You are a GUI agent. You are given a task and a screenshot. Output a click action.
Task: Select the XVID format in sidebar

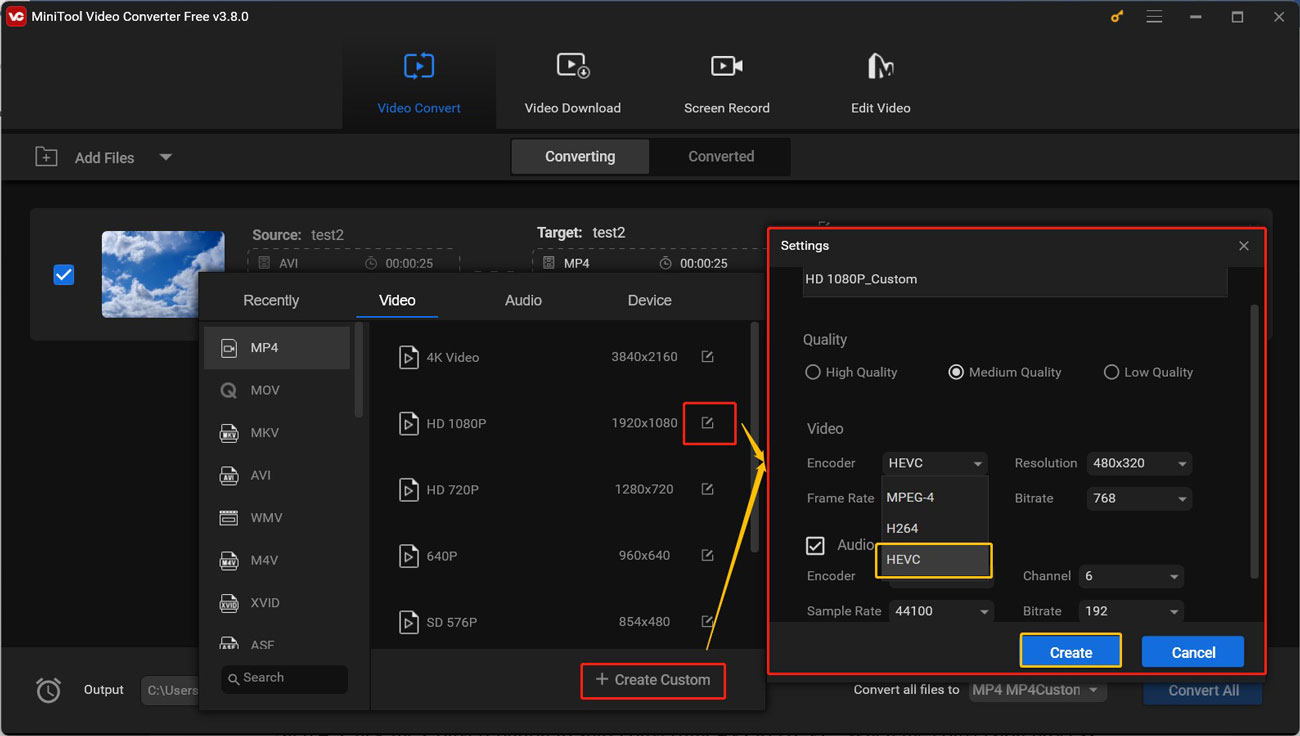click(x=277, y=603)
